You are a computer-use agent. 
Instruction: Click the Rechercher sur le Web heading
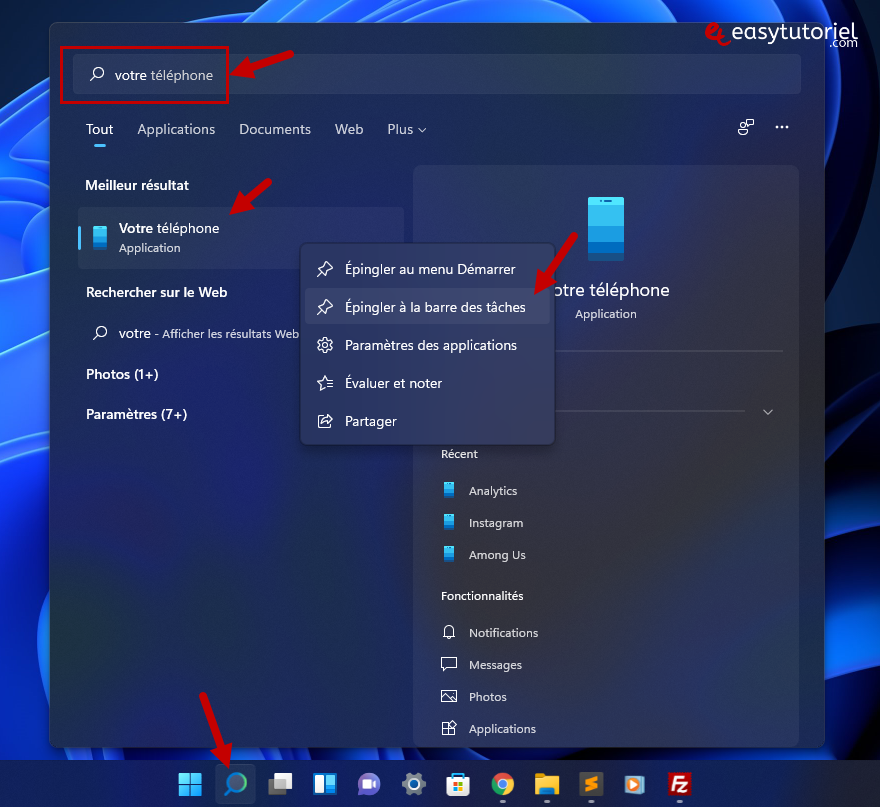(x=157, y=292)
